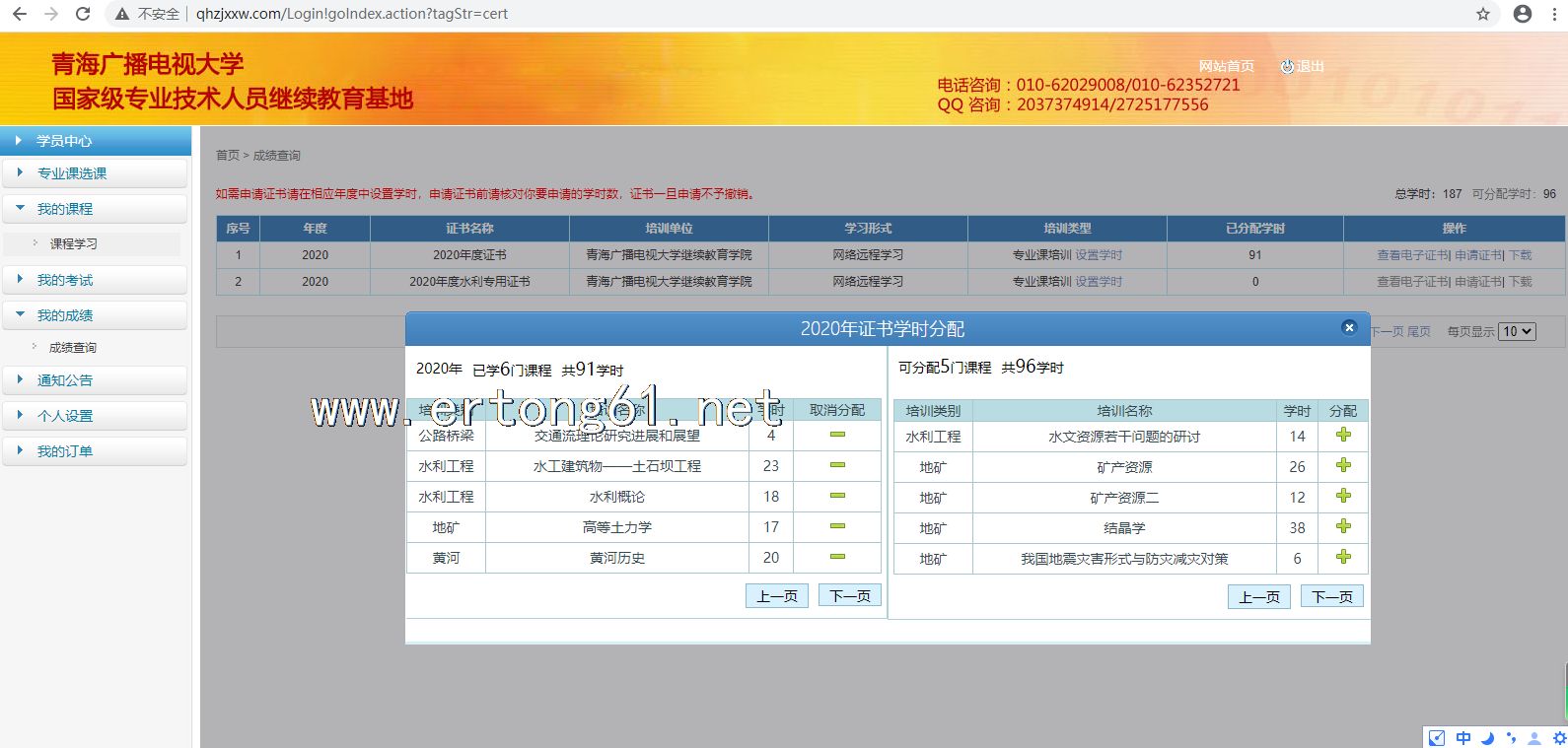Open 课程学习 under 我的课程
The image size is (1568, 748).
[x=74, y=244]
